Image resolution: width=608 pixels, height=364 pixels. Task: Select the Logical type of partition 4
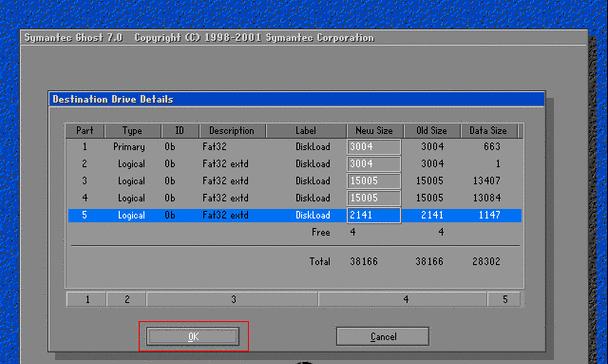coord(131,198)
